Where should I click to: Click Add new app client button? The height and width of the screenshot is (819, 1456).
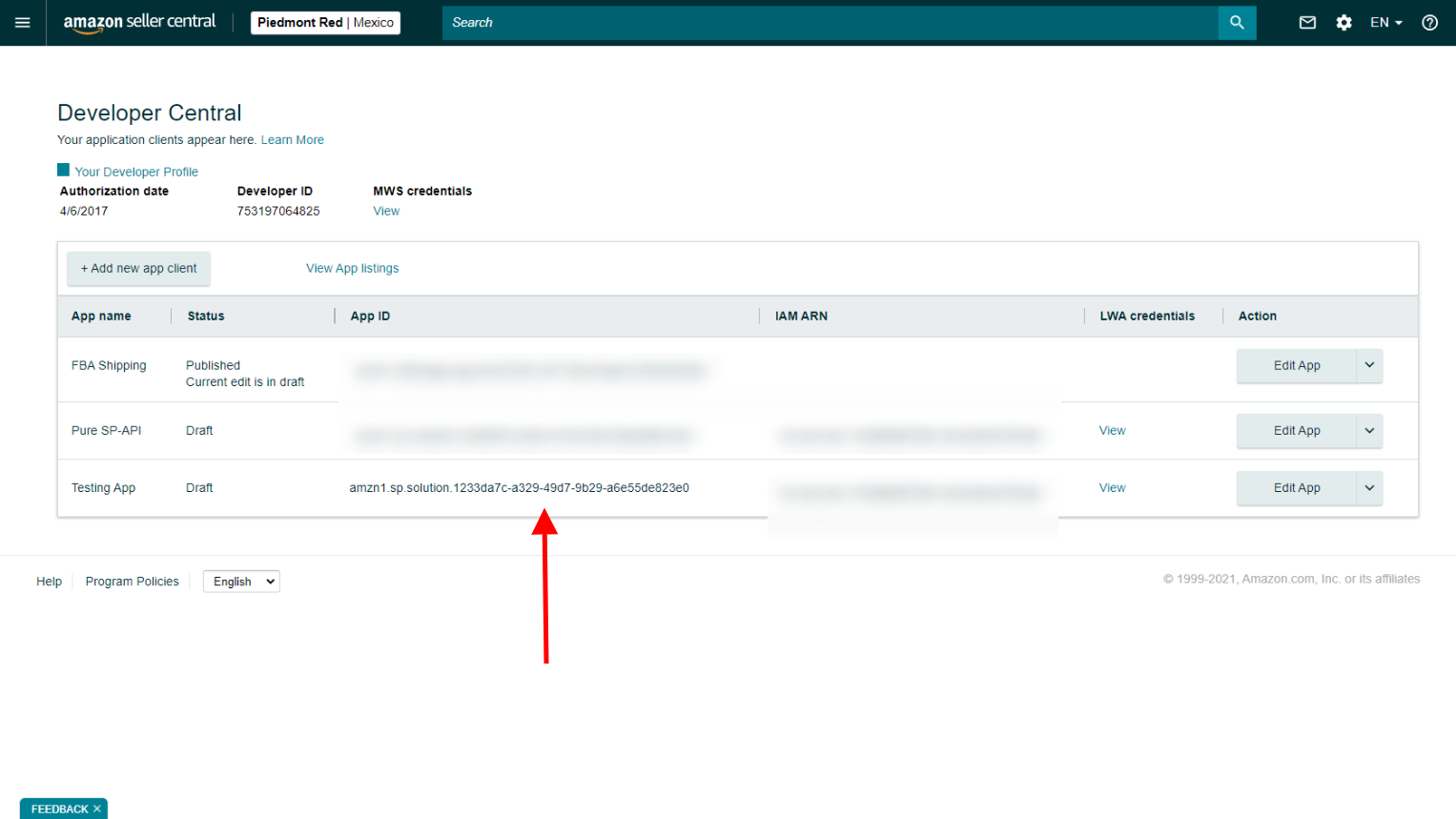point(138,269)
